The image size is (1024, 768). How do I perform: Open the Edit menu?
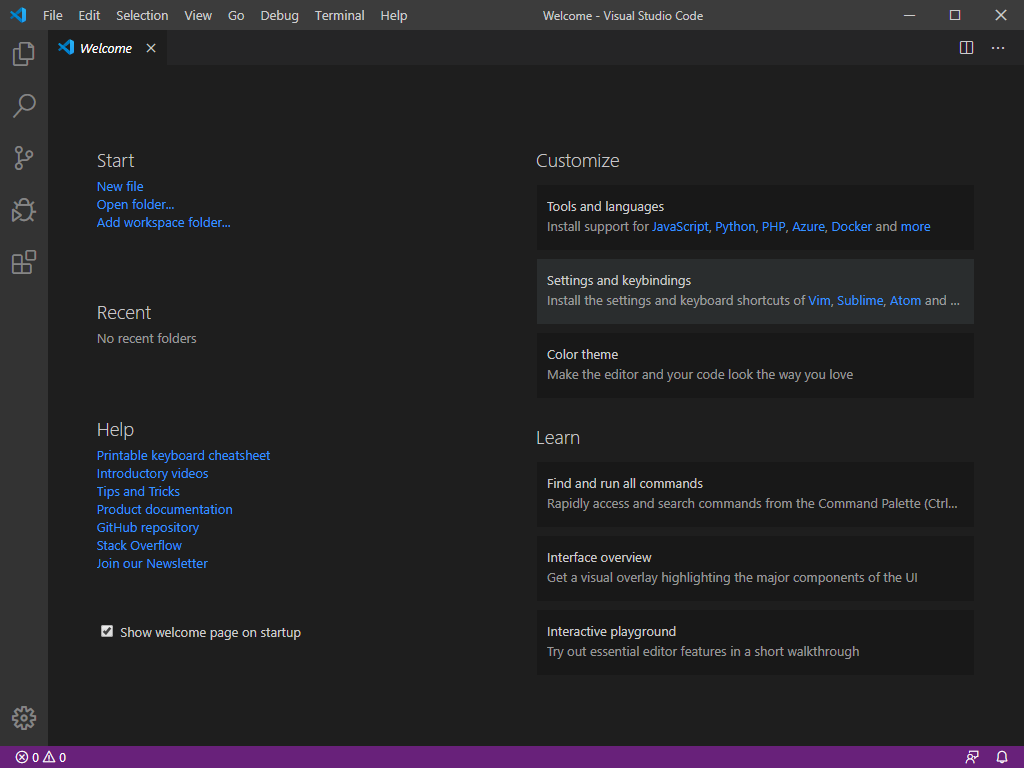pyautogui.click(x=89, y=15)
